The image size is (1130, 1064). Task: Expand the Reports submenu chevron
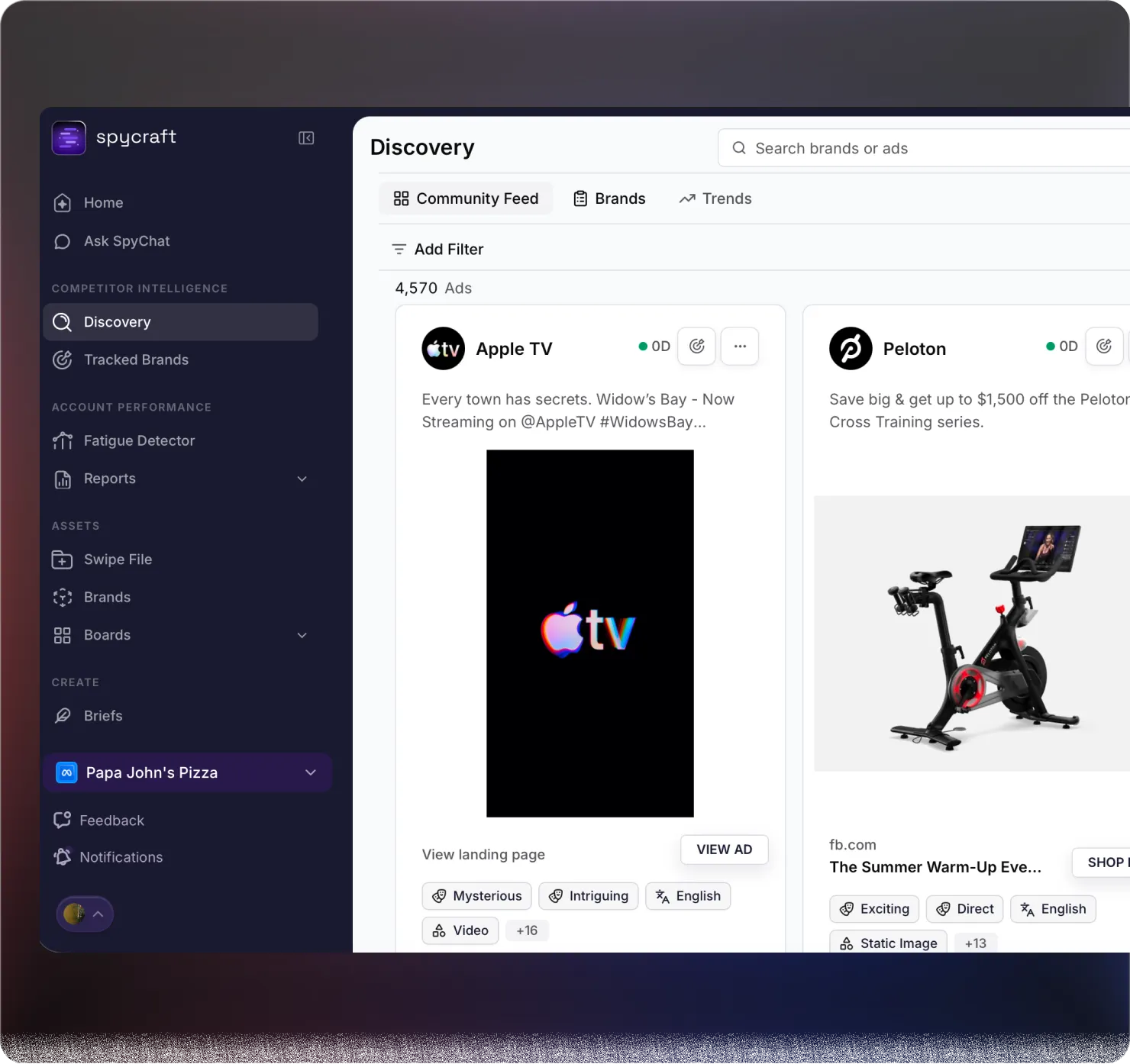click(302, 479)
